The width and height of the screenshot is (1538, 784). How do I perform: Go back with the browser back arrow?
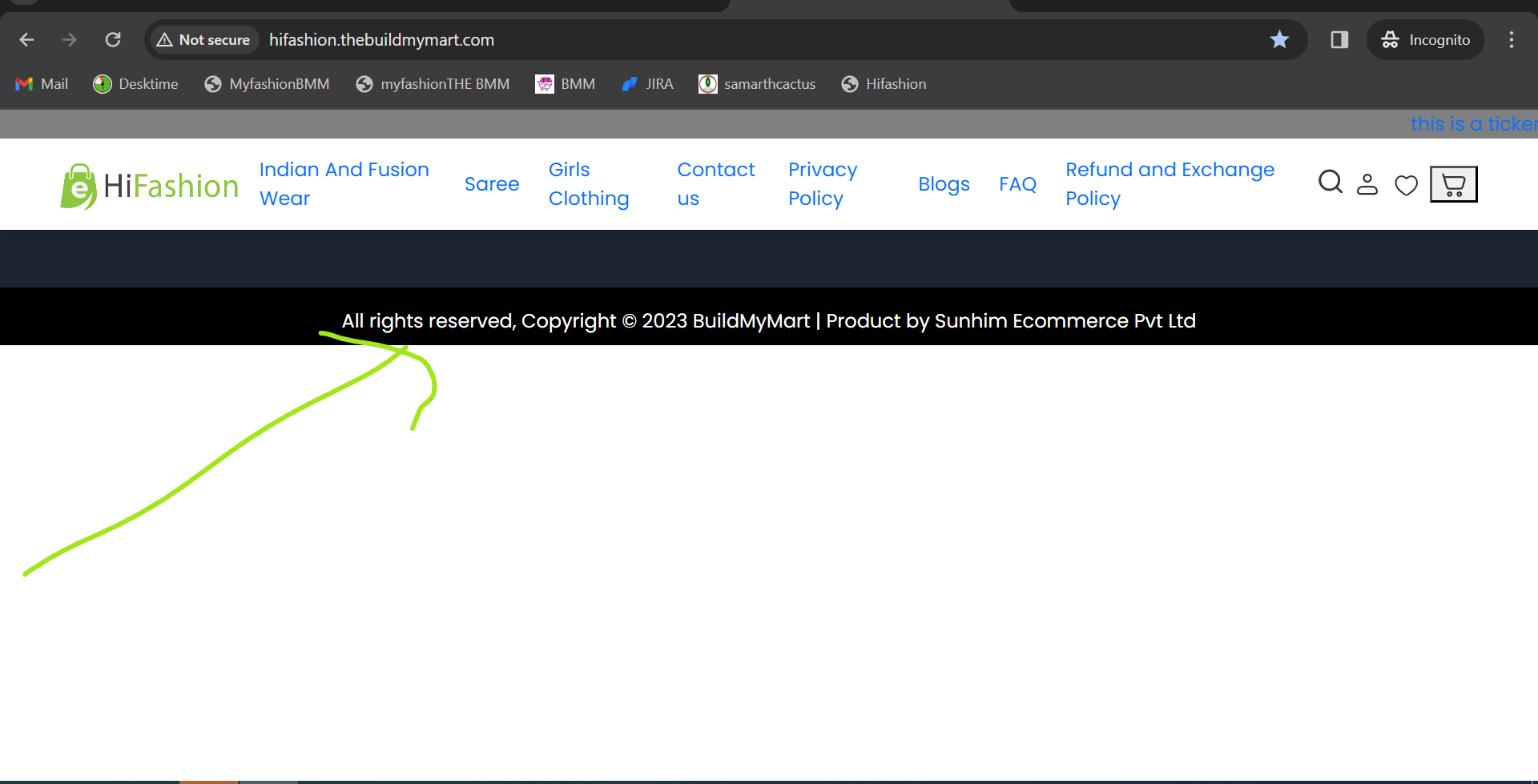26,40
